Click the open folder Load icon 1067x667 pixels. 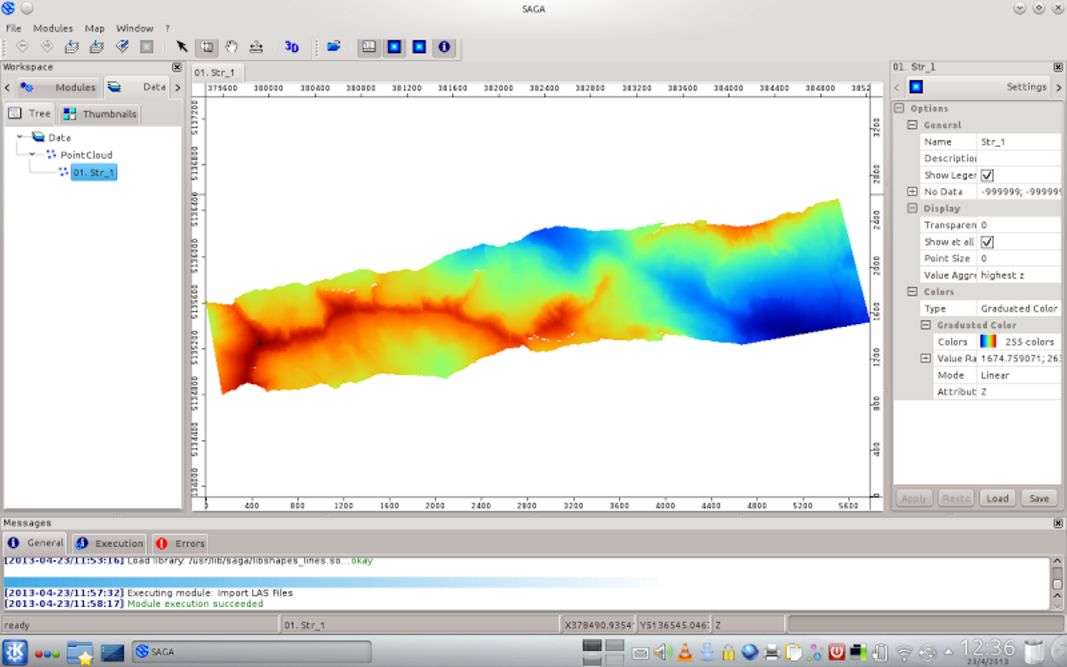point(334,46)
